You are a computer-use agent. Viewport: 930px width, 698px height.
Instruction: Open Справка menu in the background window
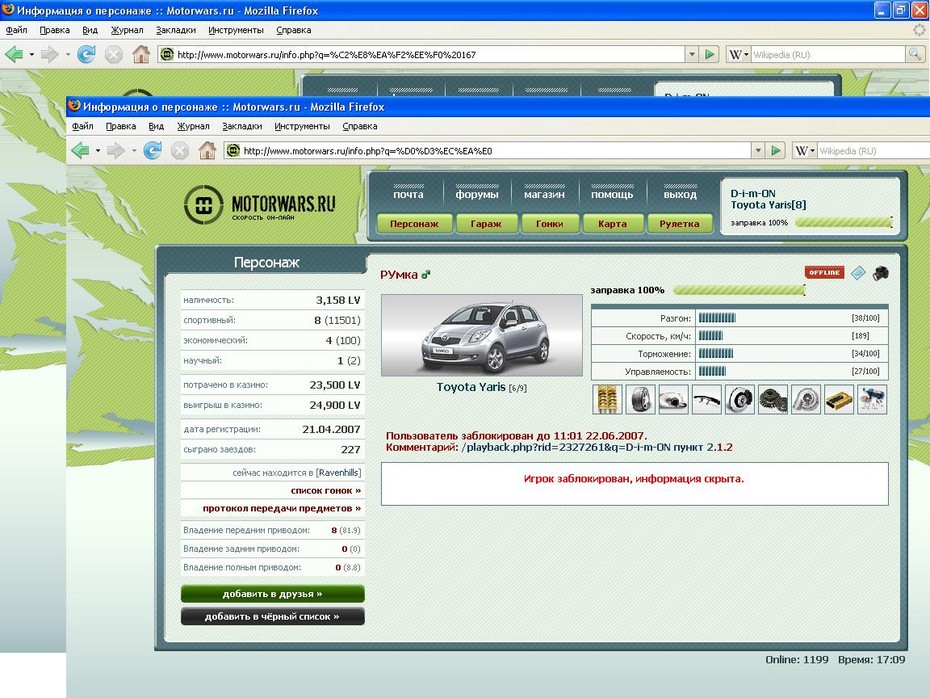point(294,30)
